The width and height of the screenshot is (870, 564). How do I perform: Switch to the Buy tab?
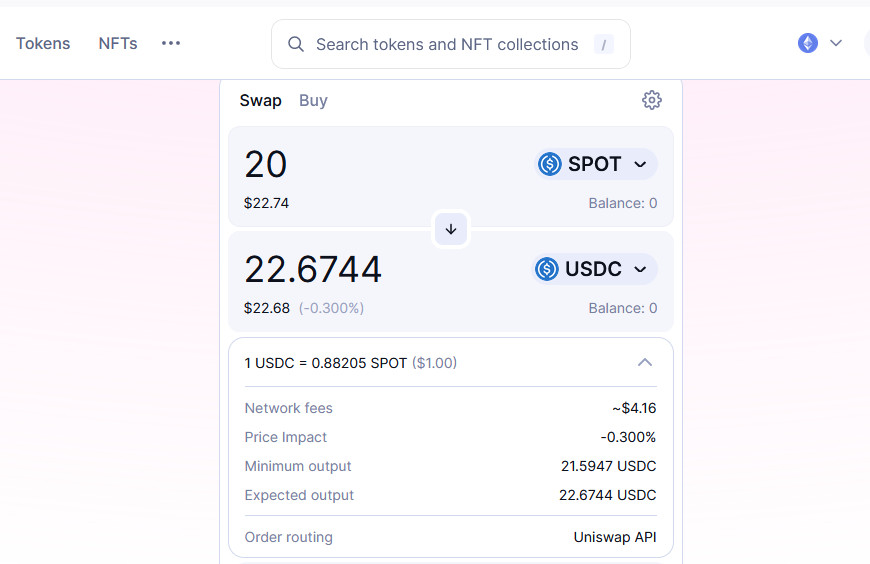pyautogui.click(x=313, y=100)
